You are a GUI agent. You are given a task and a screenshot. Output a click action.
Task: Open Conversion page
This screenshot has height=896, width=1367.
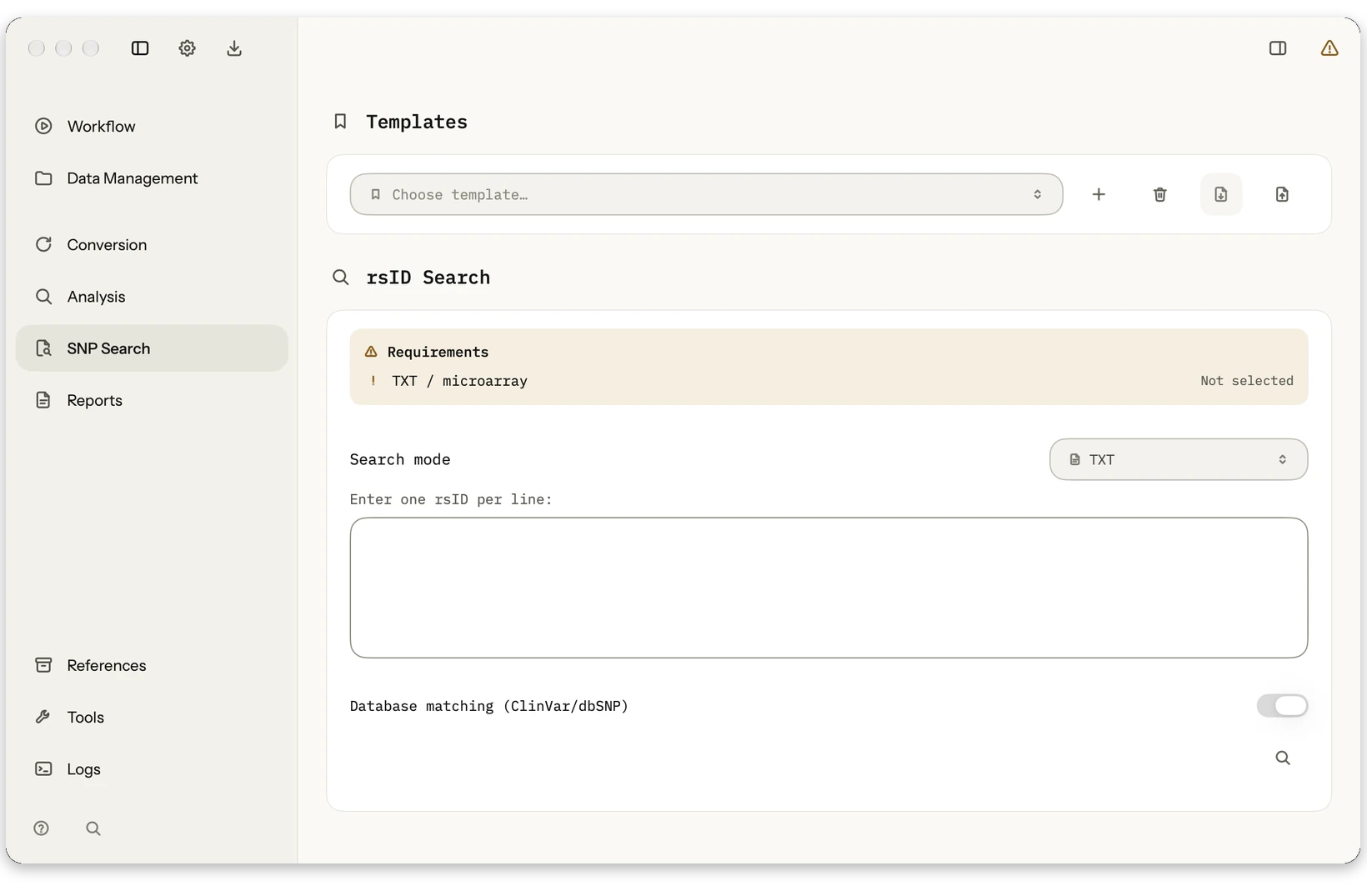(x=152, y=245)
